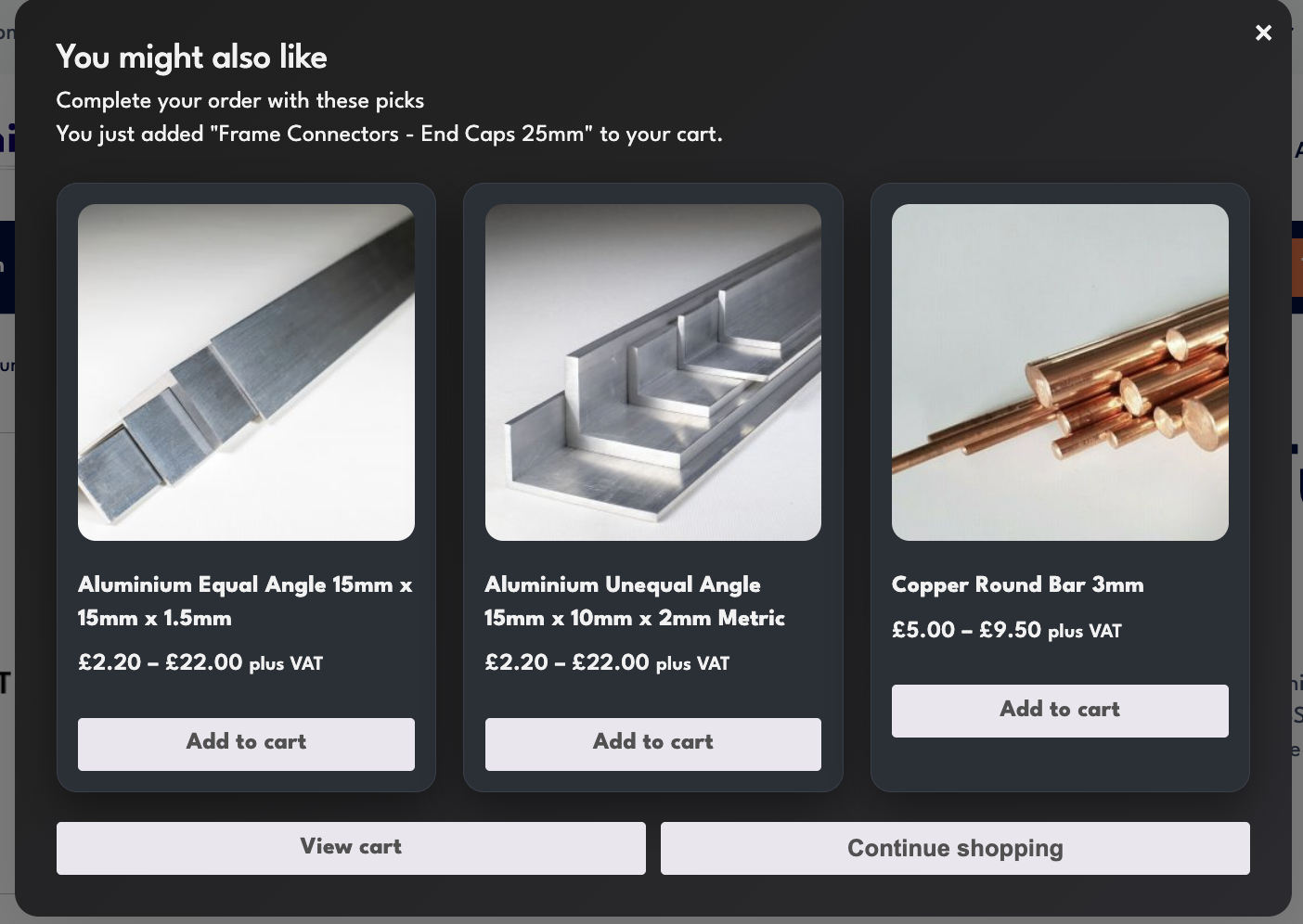Image resolution: width=1303 pixels, height=924 pixels.
Task: Click the £5.00 – £9.50 copper price
Action: point(966,630)
